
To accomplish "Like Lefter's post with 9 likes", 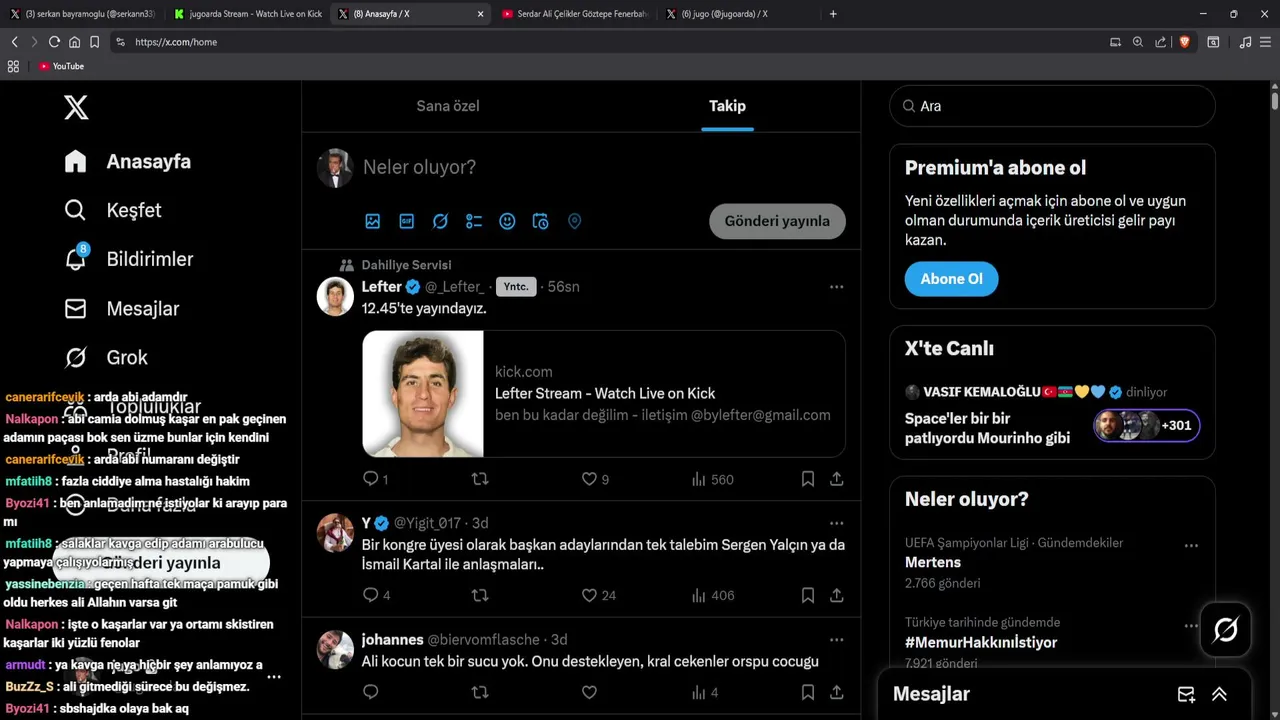I will point(589,479).
